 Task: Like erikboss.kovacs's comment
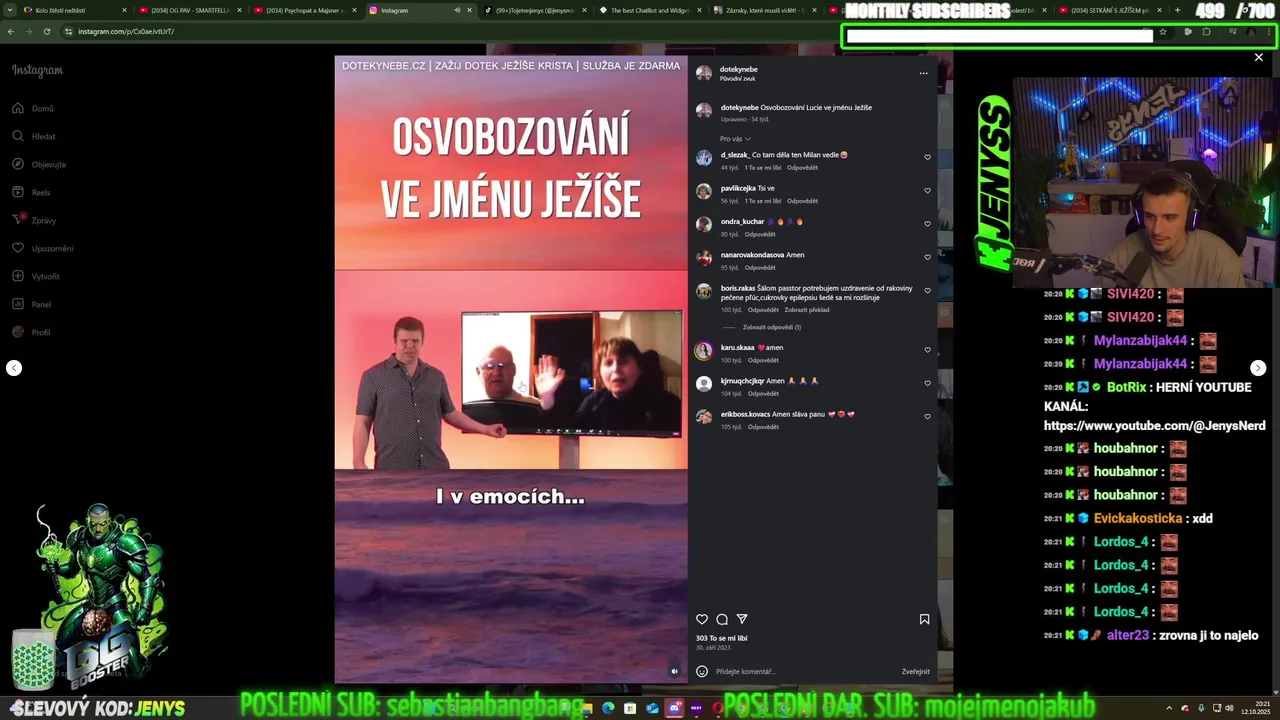click(x=927, y=416)
